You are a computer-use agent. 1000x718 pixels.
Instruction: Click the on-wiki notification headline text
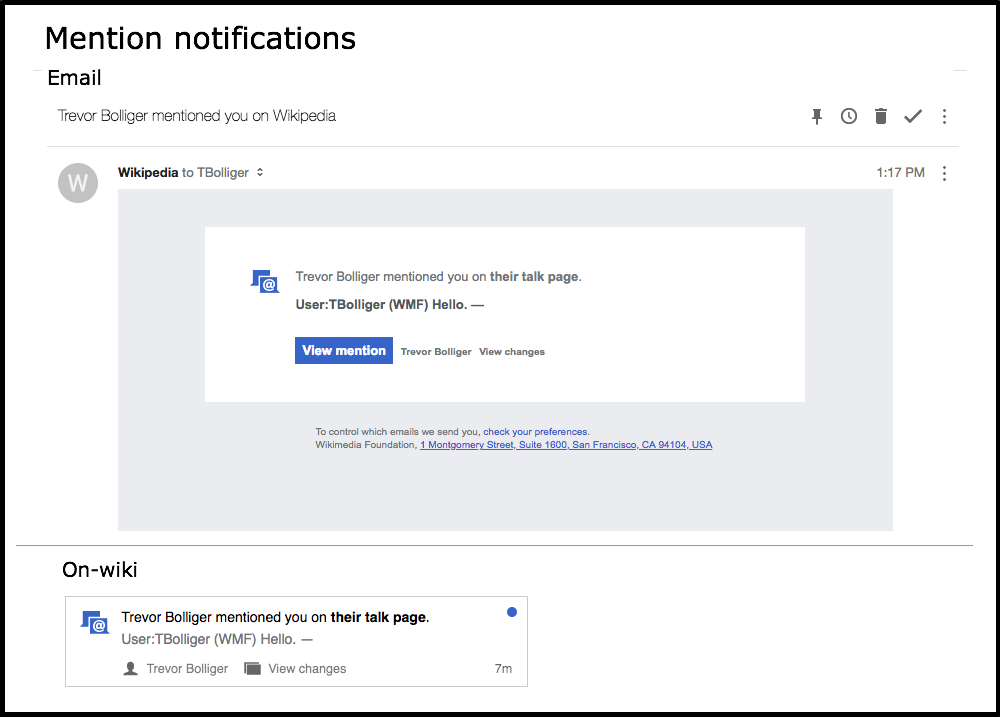275,617
